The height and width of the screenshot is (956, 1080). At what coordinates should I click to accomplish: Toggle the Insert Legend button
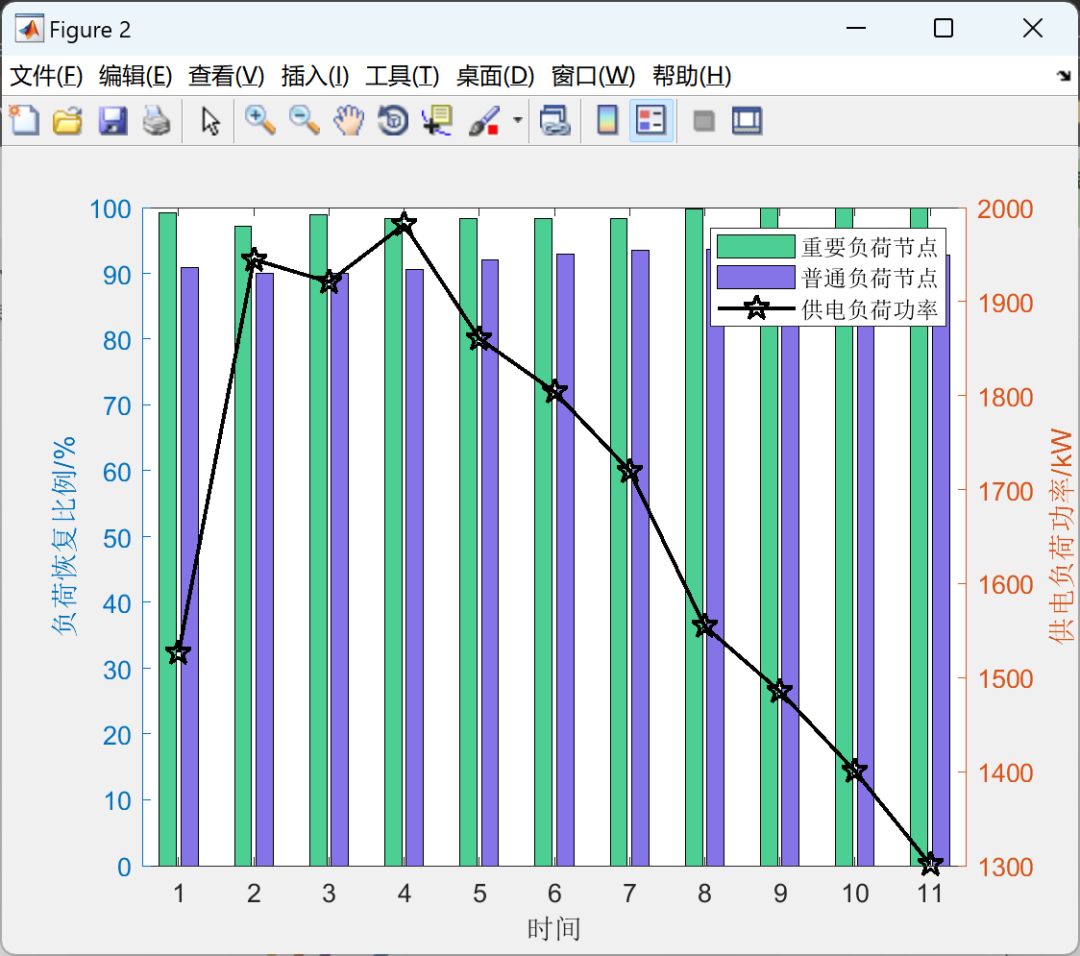click(651, 121)
